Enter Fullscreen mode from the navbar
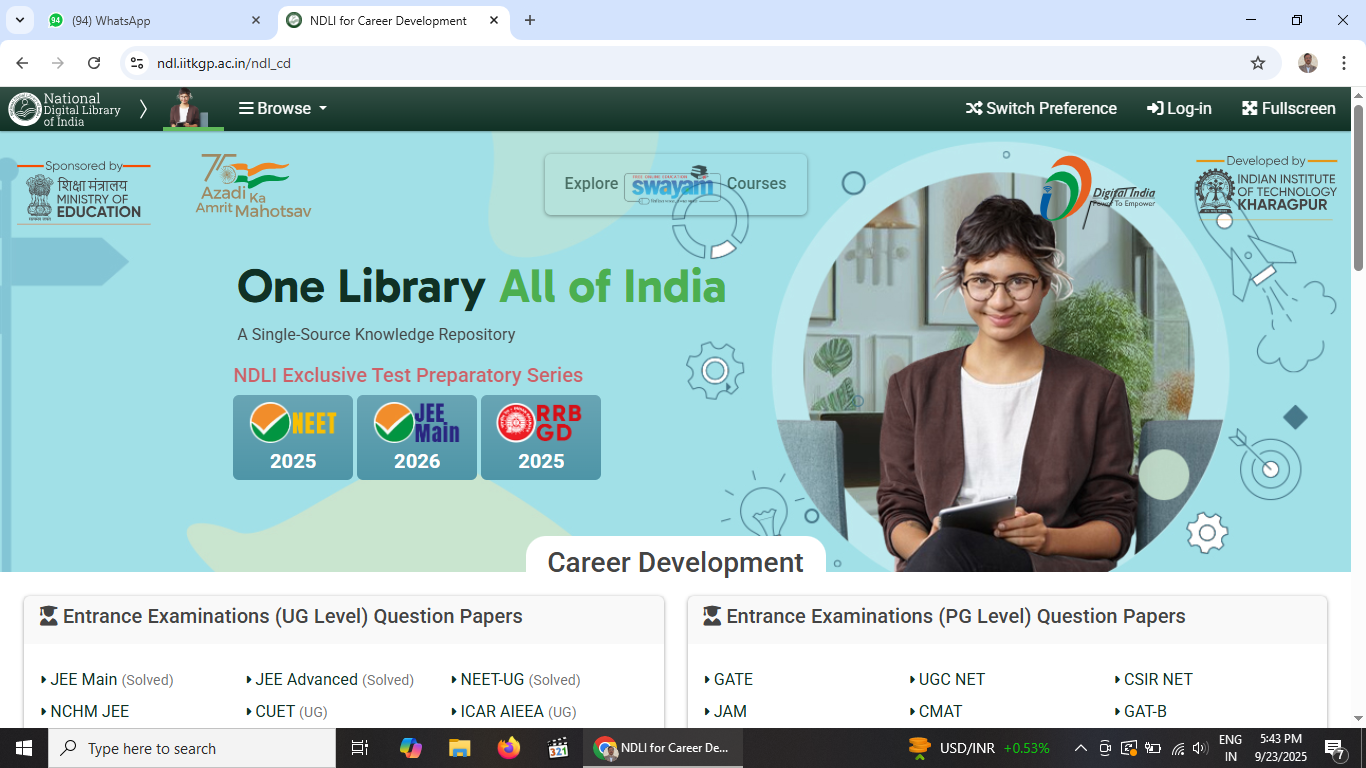 tap(1288, 109)
